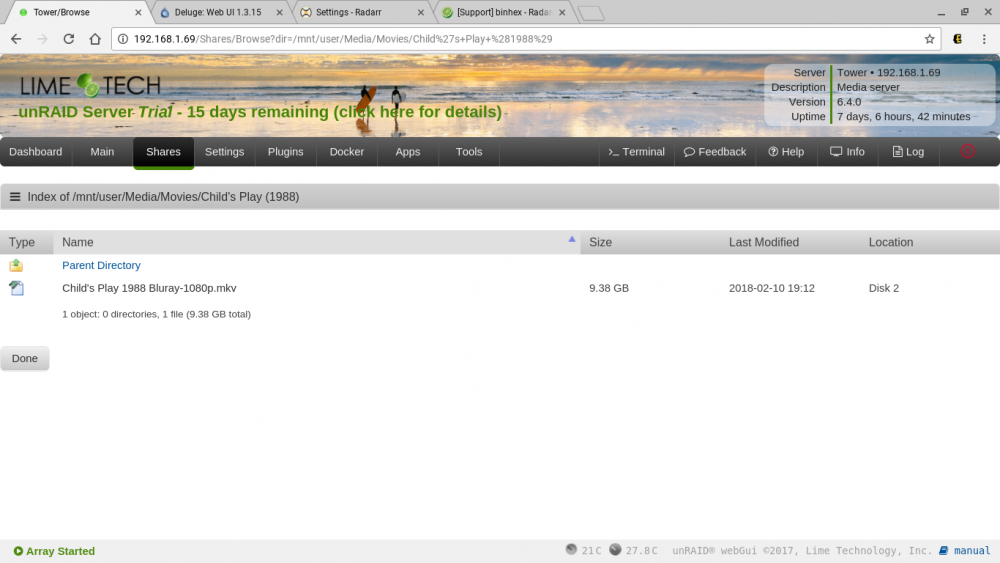Click file name Child's Play 1988 Bluray-1080p.mkv
The height and width of the screenshot is (563, 1000).
tap(149, 288)
